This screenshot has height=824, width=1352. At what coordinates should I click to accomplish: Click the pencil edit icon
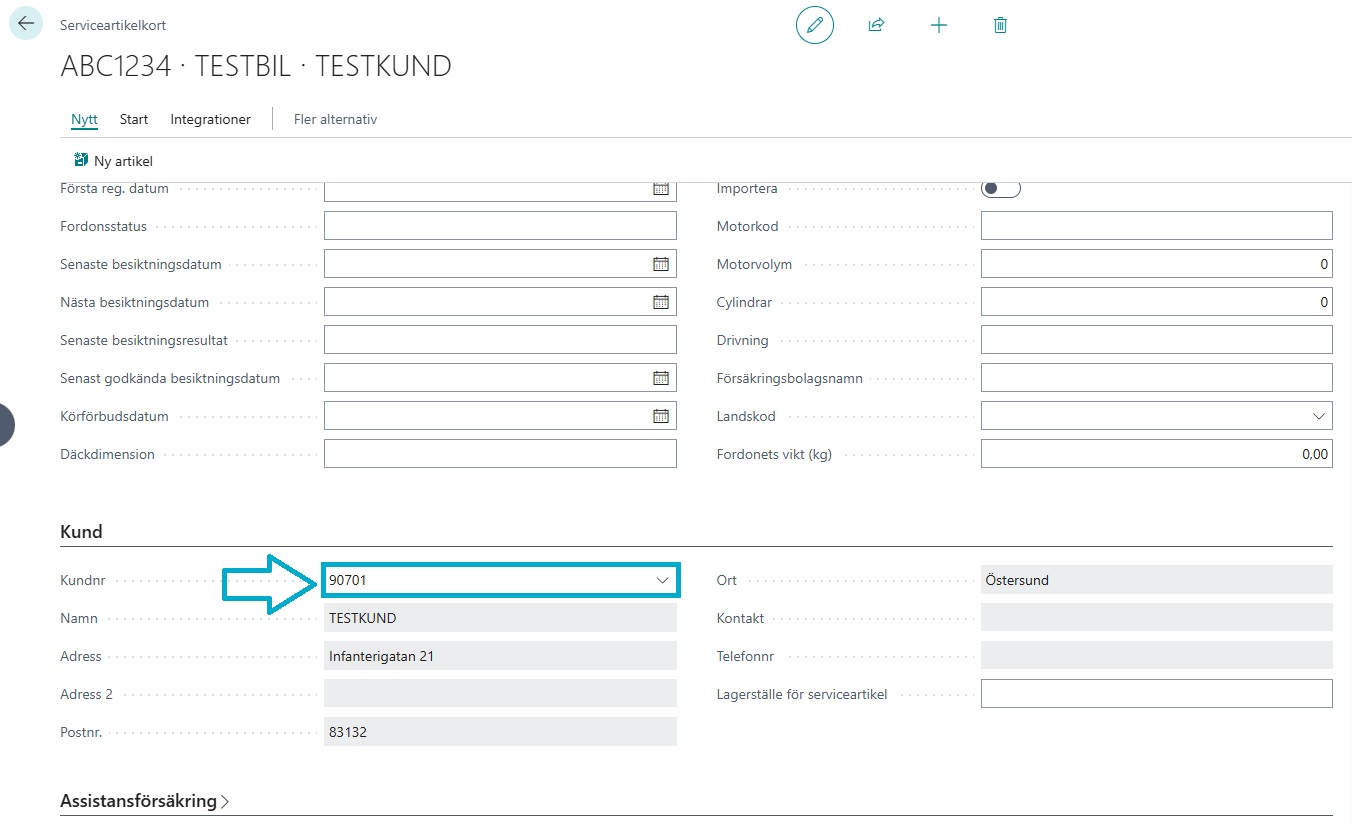815,25
